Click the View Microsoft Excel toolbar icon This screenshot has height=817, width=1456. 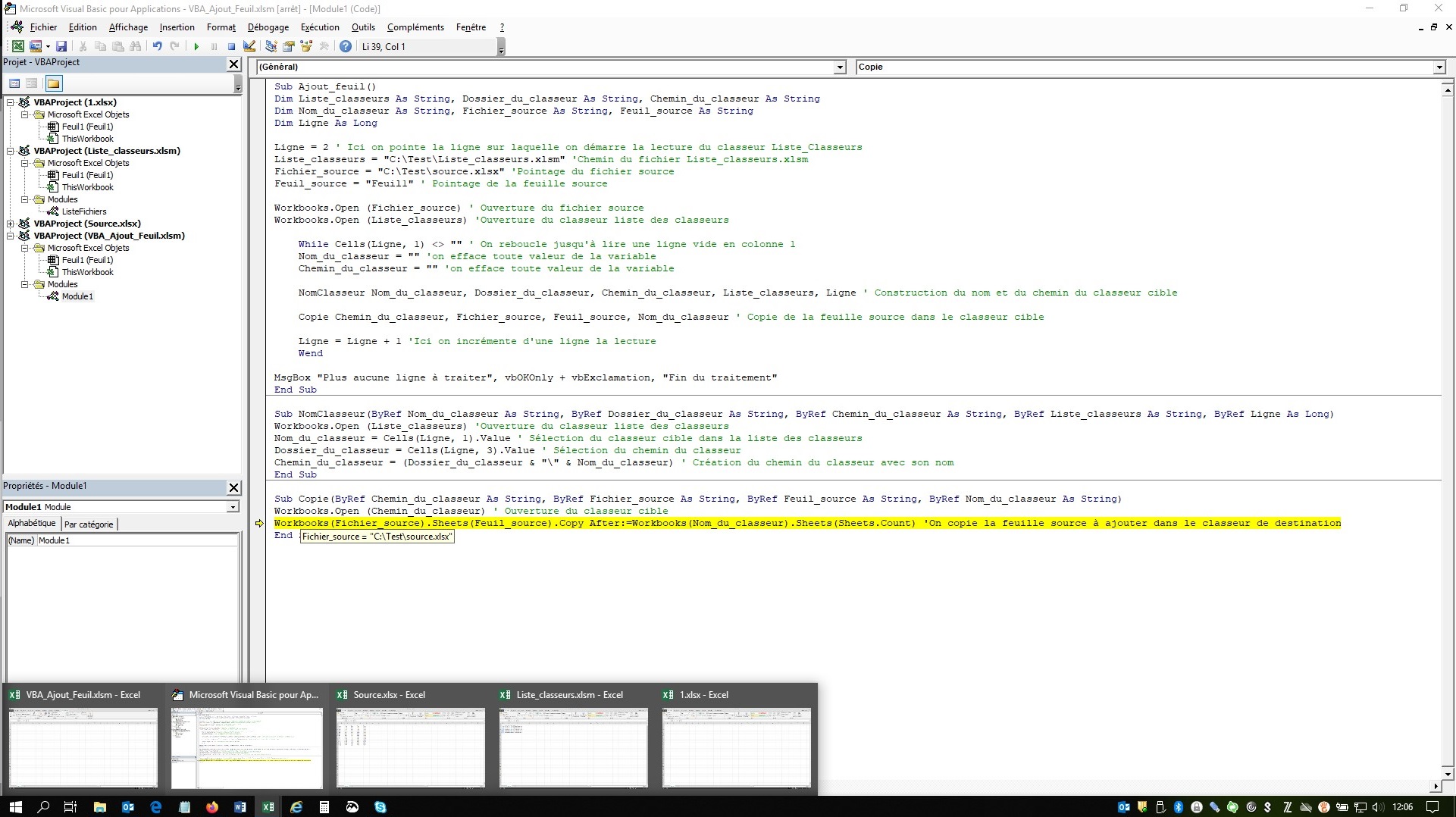[x=18, y=46]
